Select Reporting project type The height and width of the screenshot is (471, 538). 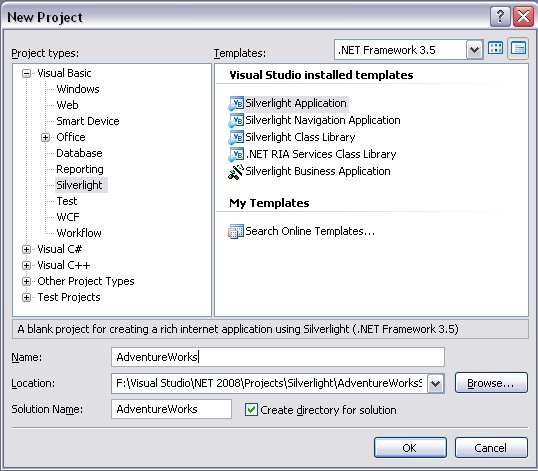(x=80, y=169)
